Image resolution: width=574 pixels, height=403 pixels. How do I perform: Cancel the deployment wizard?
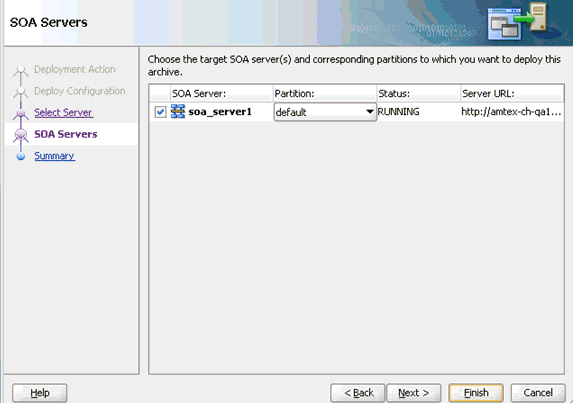pyautogui.click(x=538, y=393)
